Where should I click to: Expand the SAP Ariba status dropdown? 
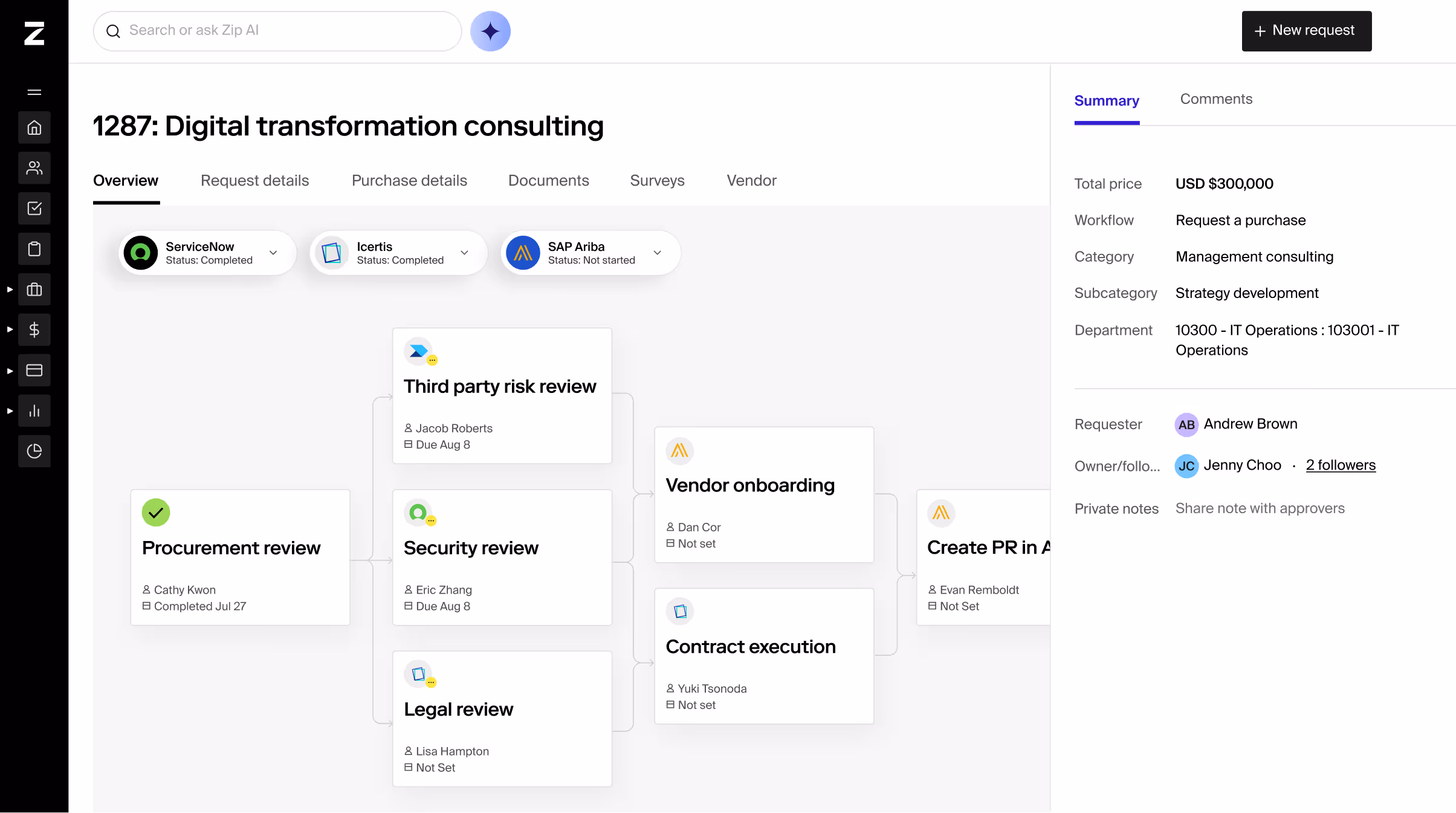tap(657, 253)
